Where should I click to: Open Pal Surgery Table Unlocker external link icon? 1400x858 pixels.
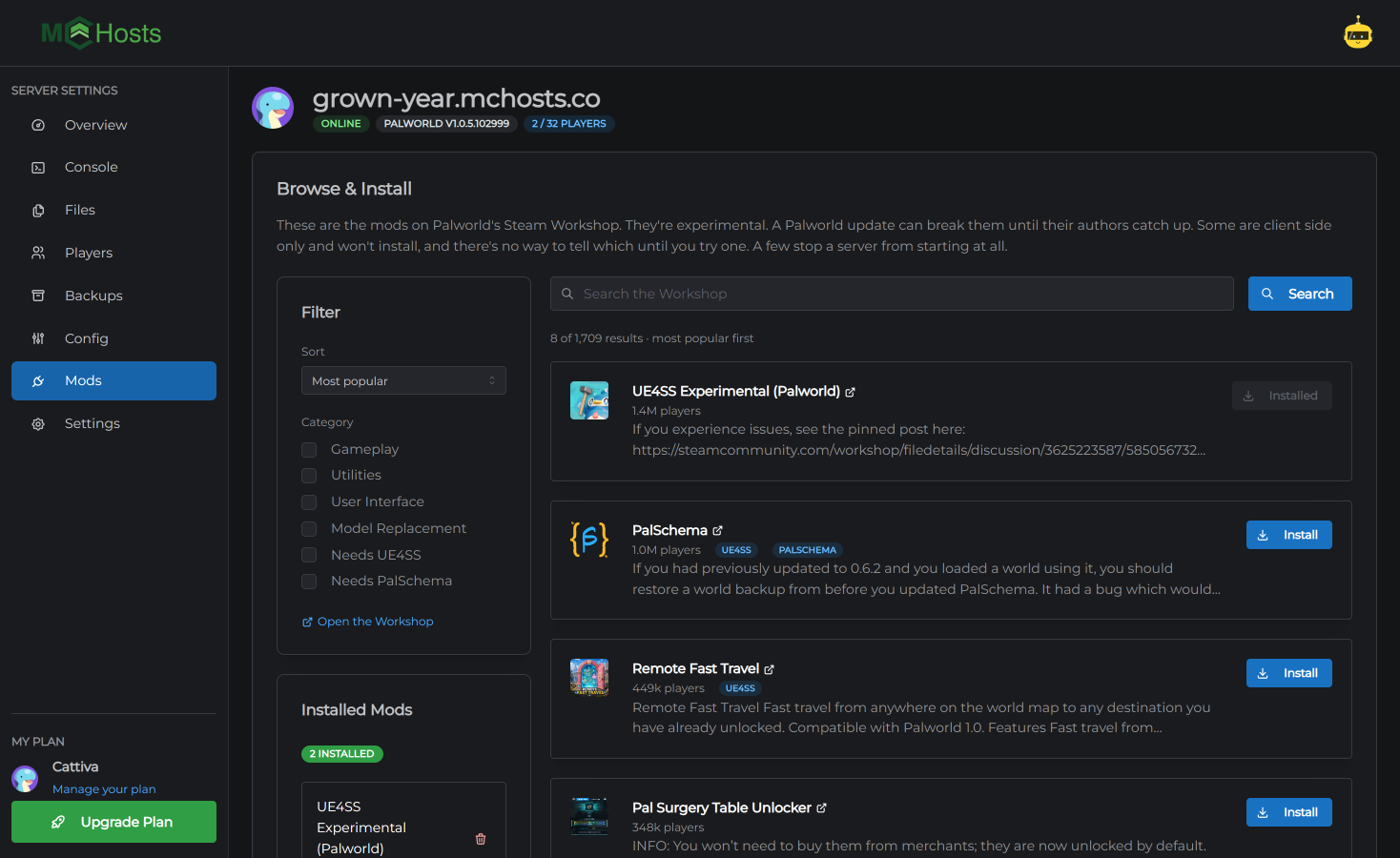(821, 808)
